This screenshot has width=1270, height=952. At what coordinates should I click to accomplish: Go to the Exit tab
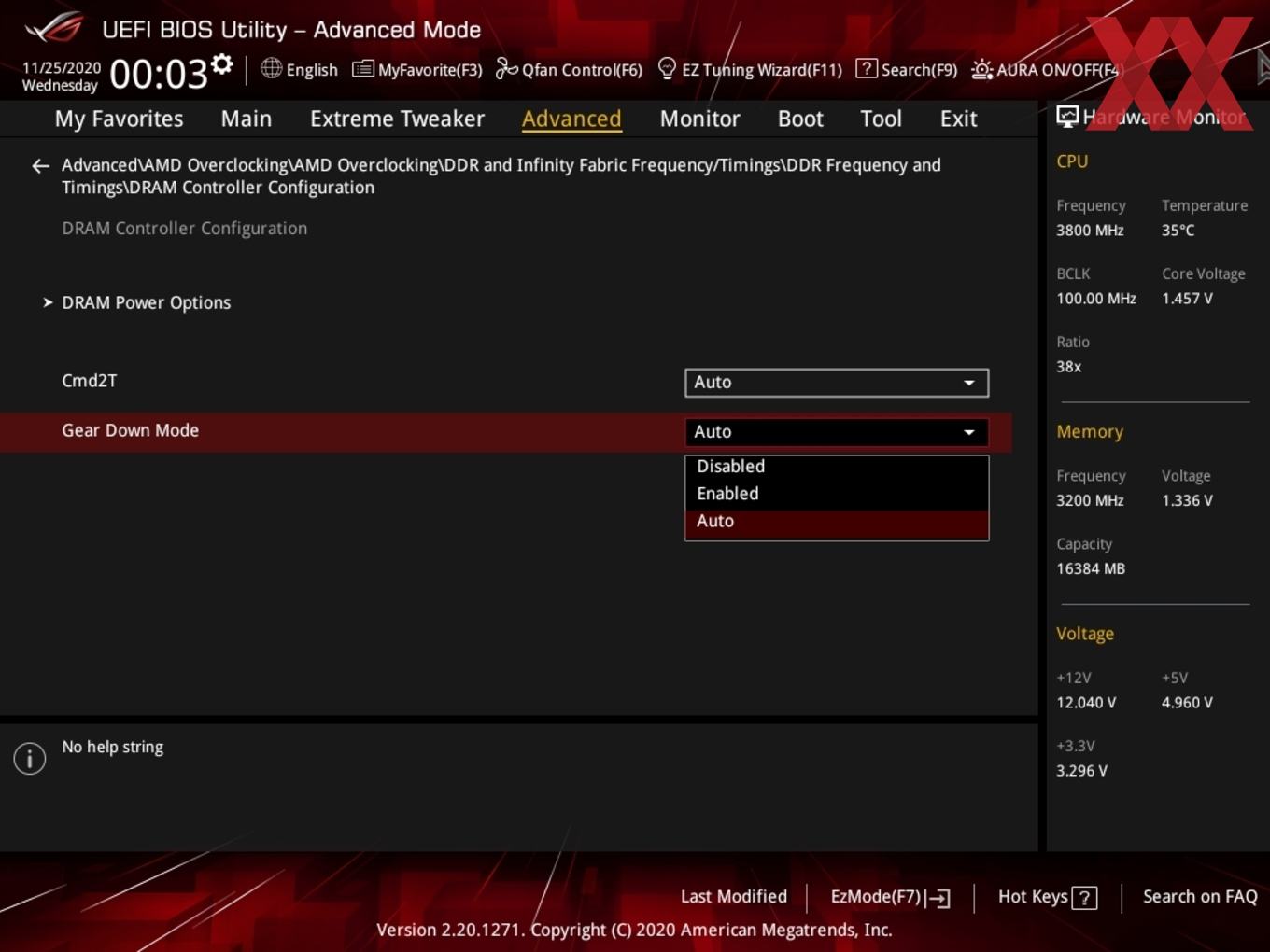coord(959,119)
